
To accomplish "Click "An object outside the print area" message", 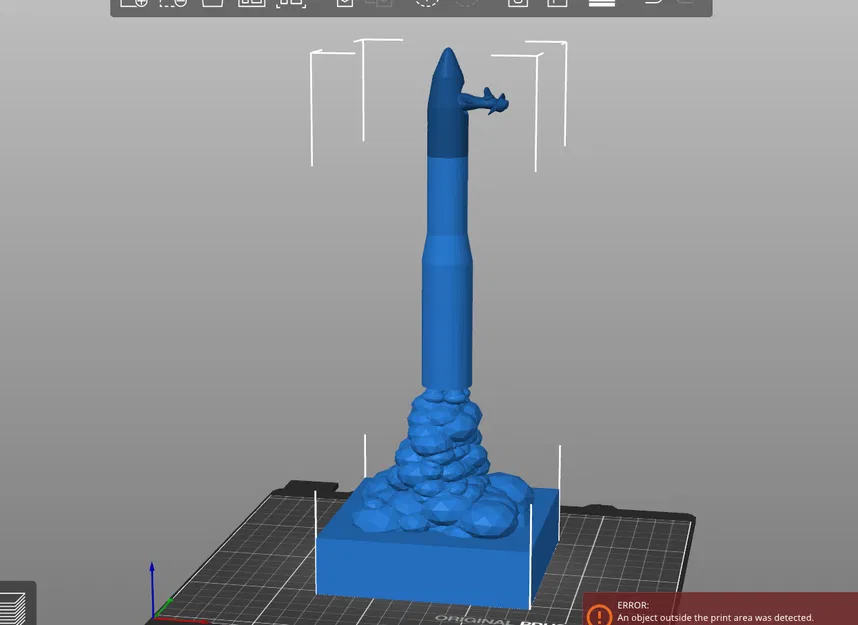I will (x=715, y=617).
